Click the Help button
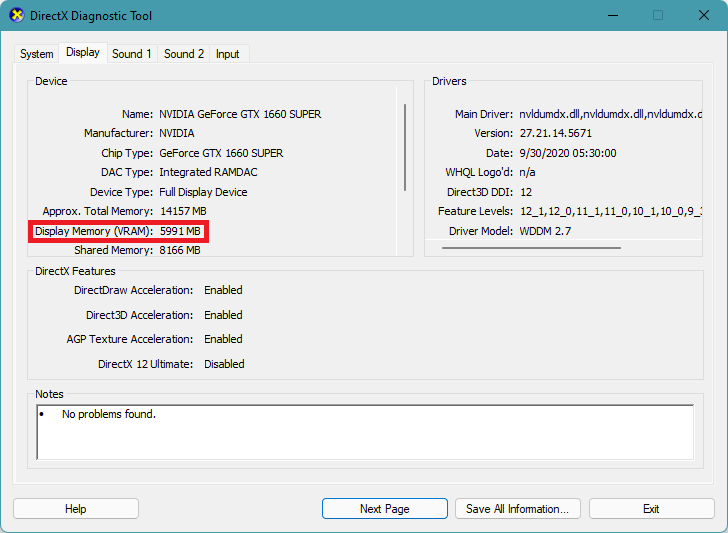 click(x=76, y=508)
